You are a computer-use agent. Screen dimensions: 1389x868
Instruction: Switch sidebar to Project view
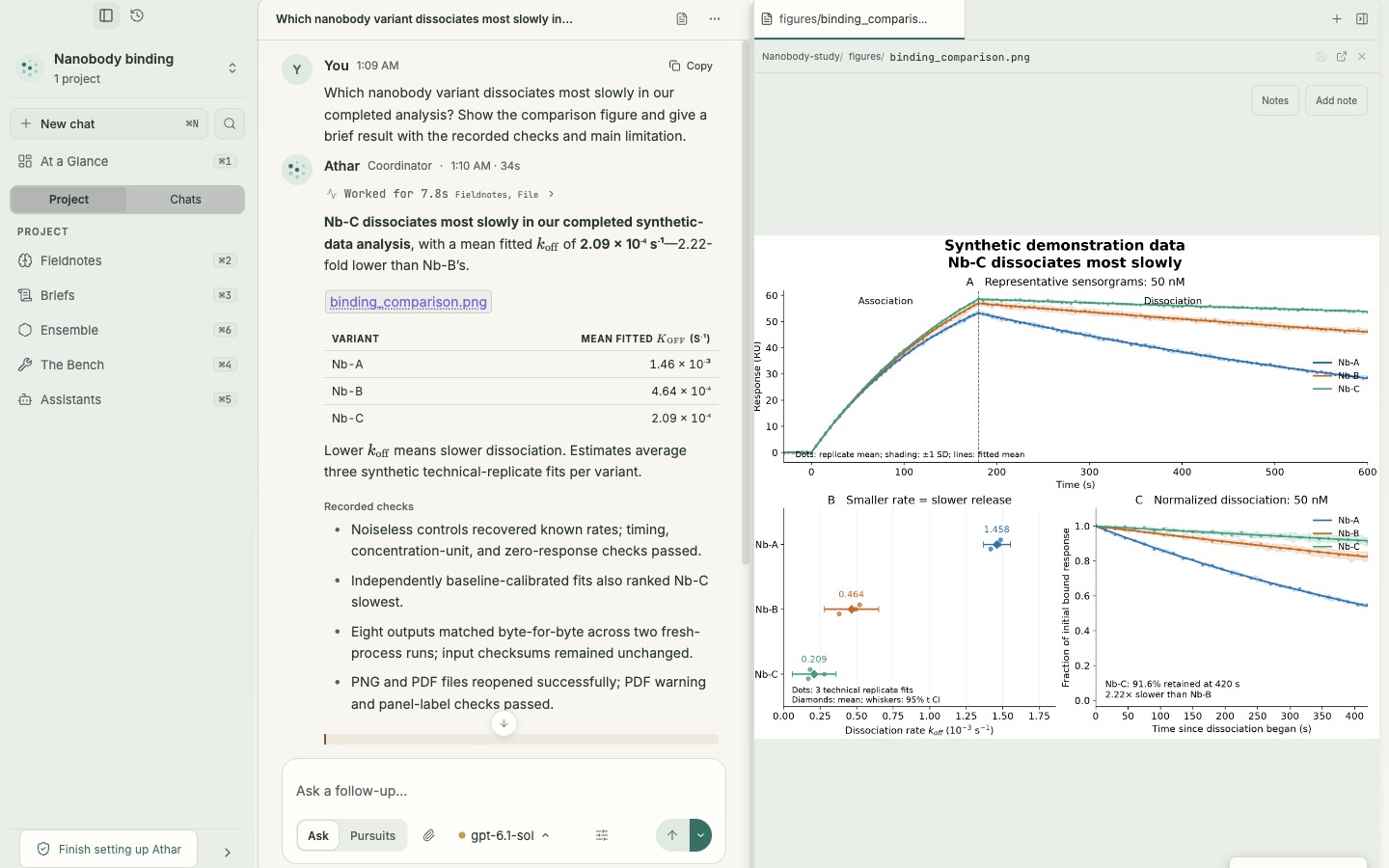coord(68,200)
